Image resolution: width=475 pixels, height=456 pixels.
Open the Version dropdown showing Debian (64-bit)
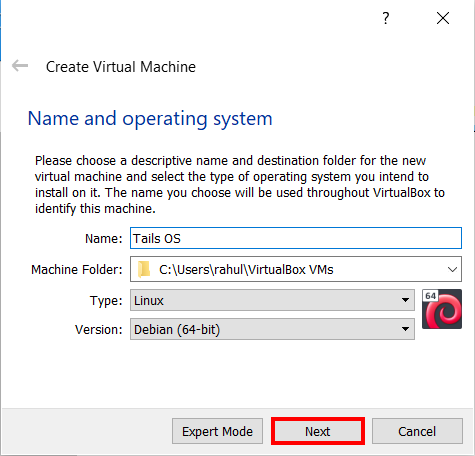[272, 329]
